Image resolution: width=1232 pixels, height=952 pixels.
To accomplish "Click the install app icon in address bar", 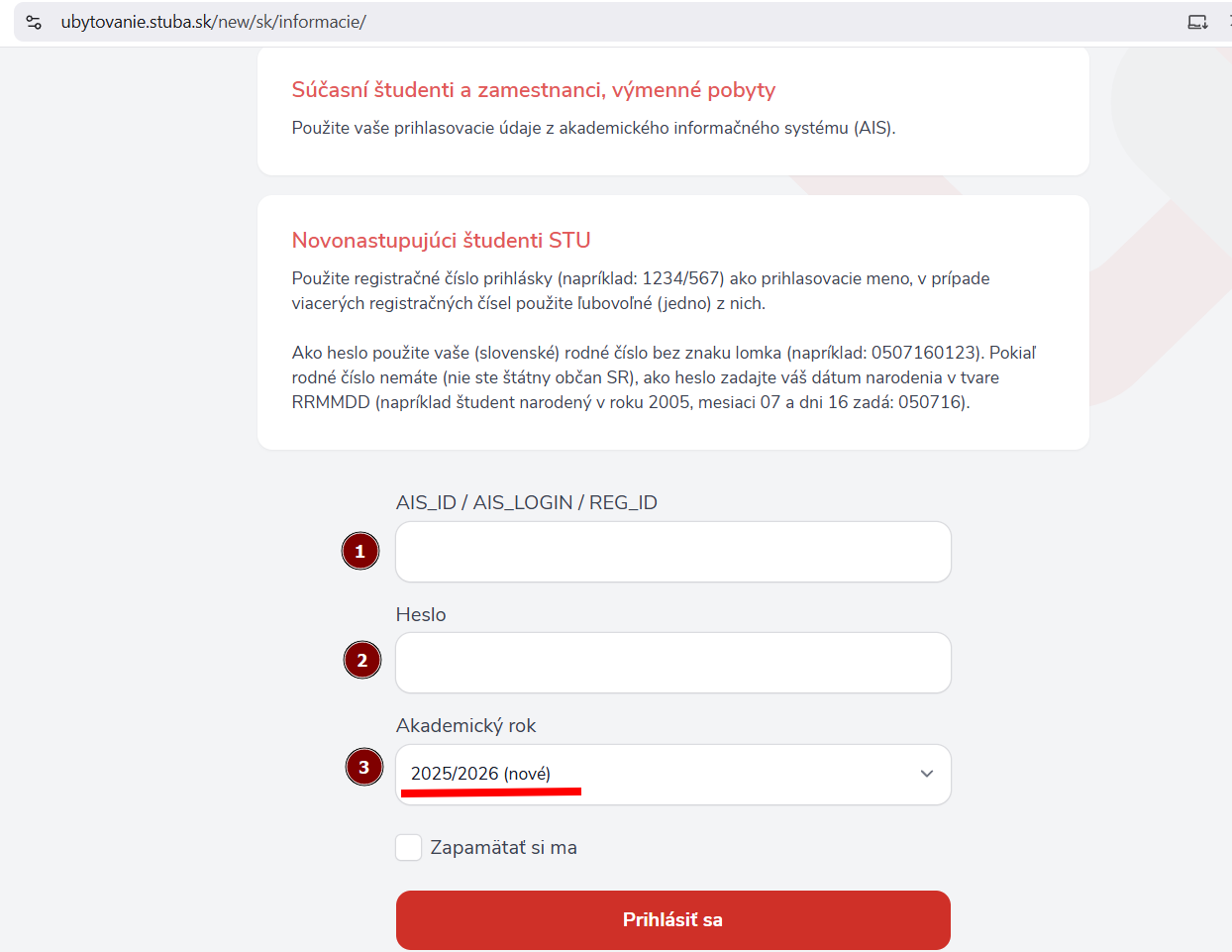I will click(1197, 22).
